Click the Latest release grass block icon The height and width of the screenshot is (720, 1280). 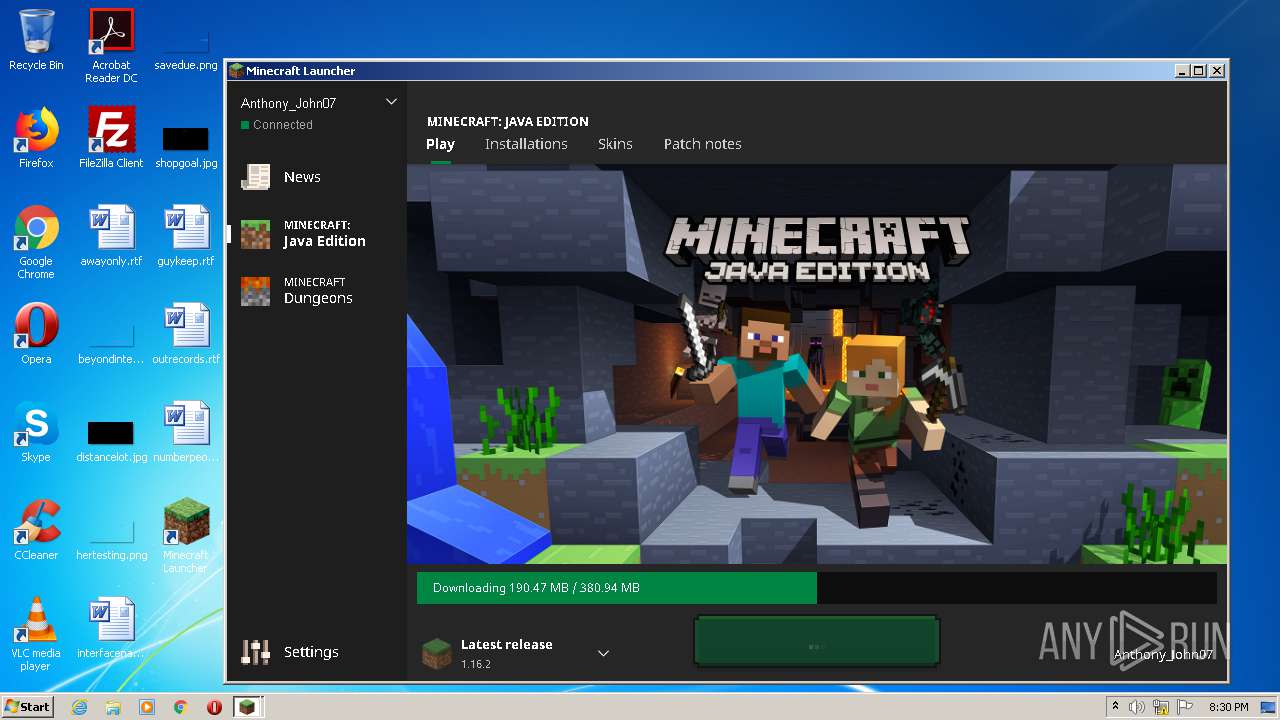[x=437, y=653]
